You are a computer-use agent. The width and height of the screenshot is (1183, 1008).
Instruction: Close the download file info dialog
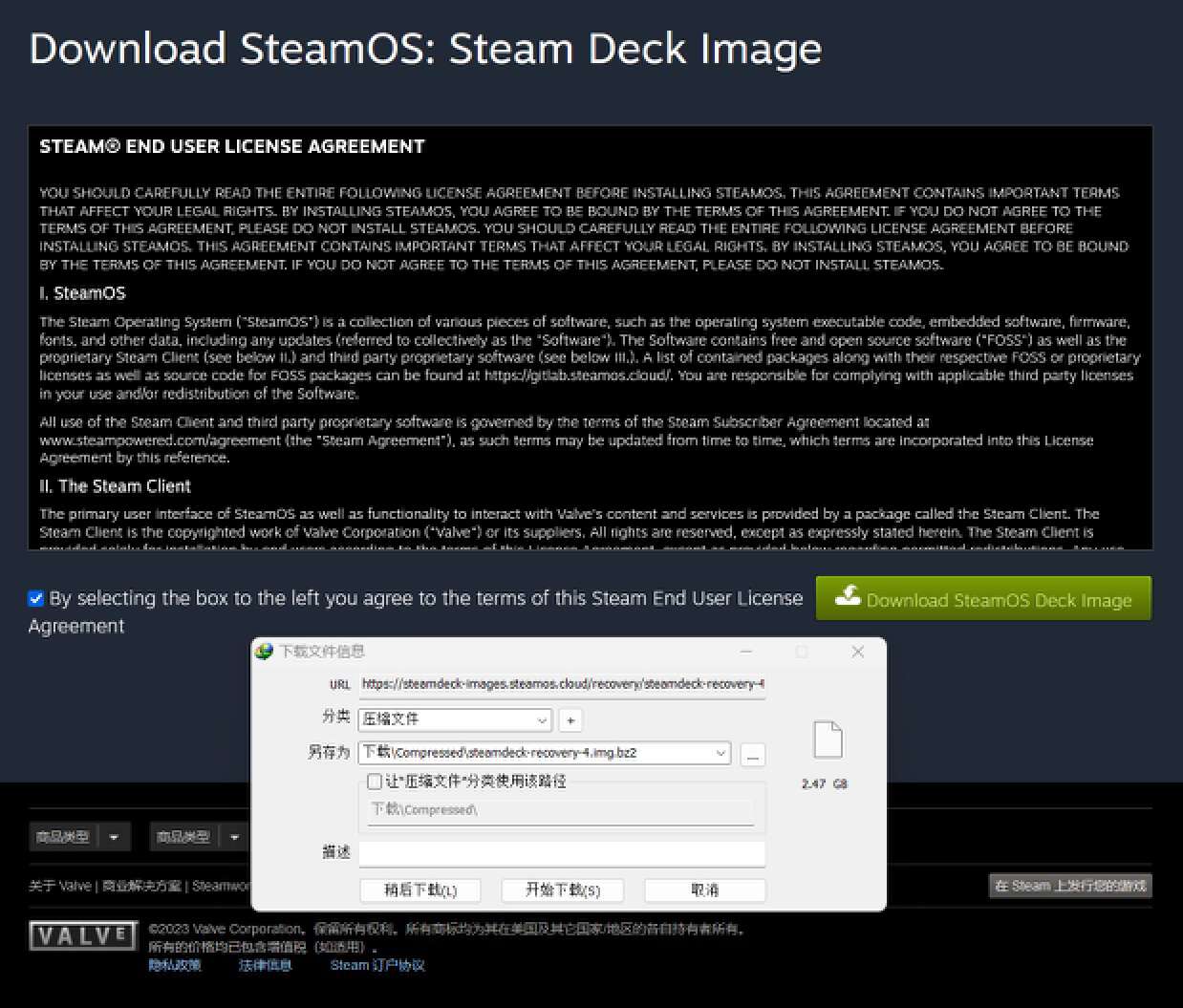click(857, 652)
